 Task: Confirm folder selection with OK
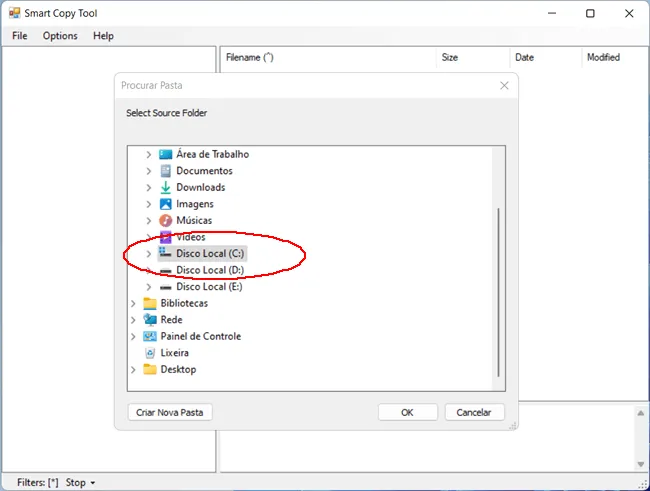(x=407, y=412)
